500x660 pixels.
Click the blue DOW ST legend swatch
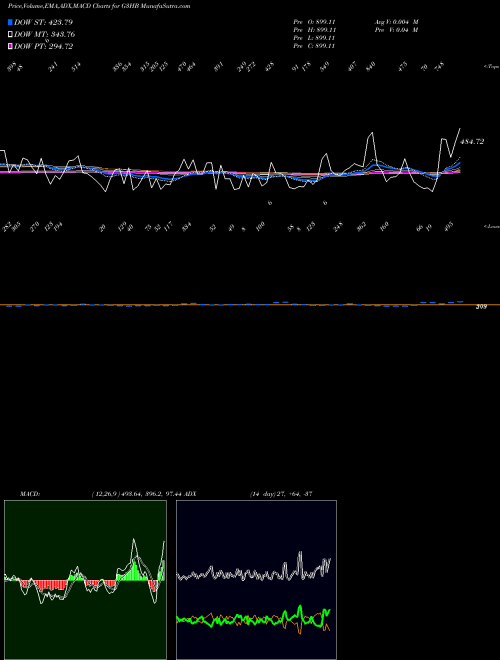pyautogui.click(x=10, y=22)
